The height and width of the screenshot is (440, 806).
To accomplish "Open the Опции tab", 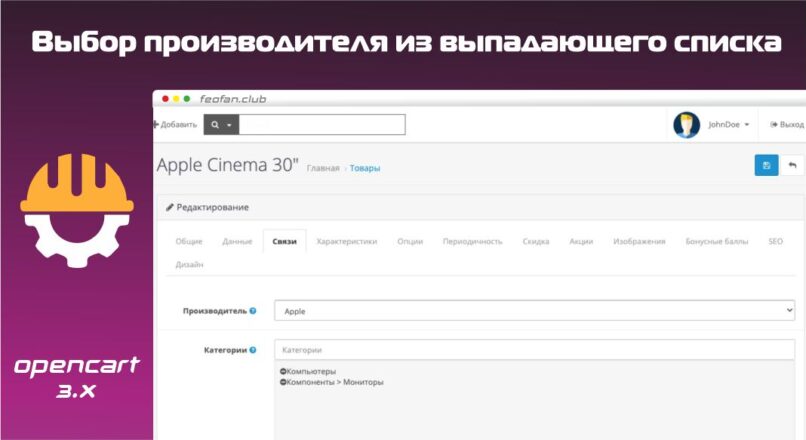I will [x=410, y=241].
